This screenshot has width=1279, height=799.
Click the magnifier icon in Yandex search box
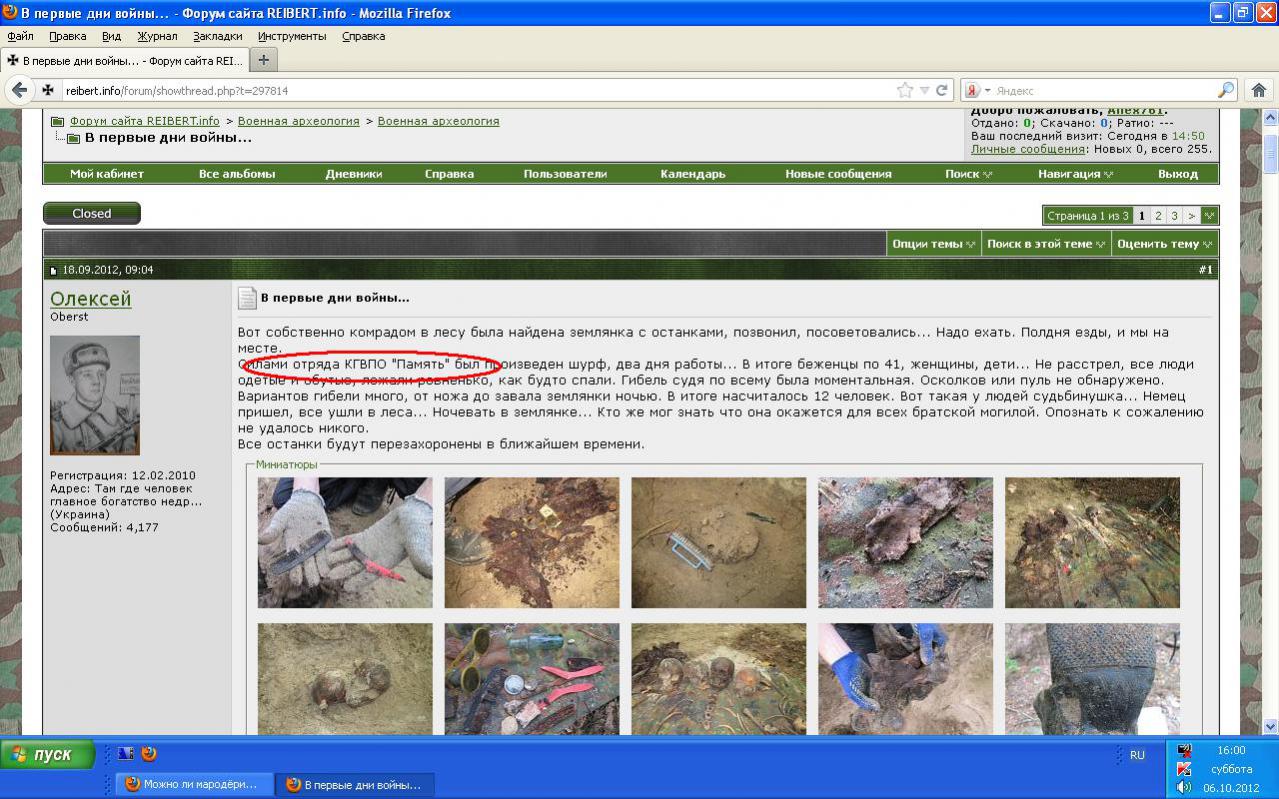click(1226, 90)
